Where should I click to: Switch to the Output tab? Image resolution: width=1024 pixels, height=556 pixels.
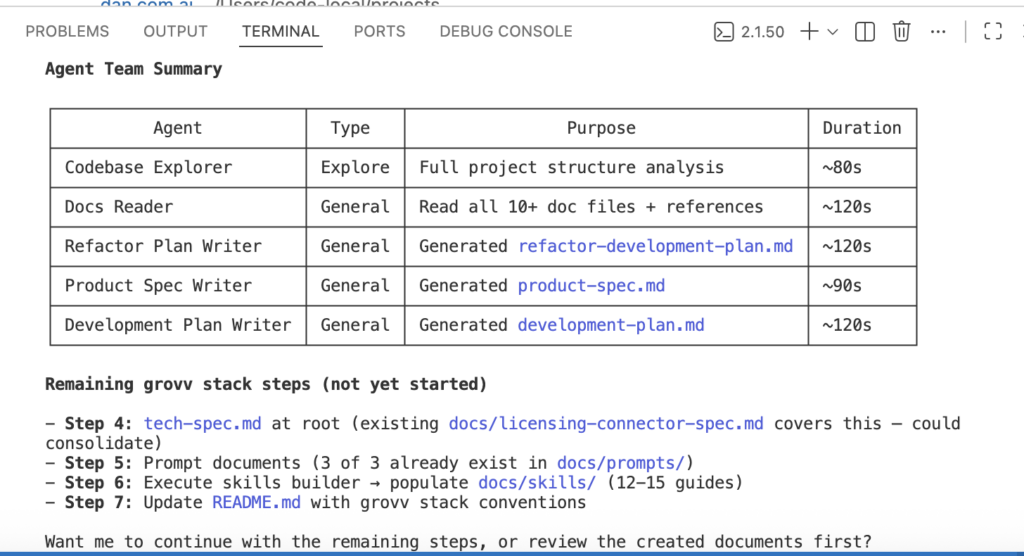pos(175,31)
